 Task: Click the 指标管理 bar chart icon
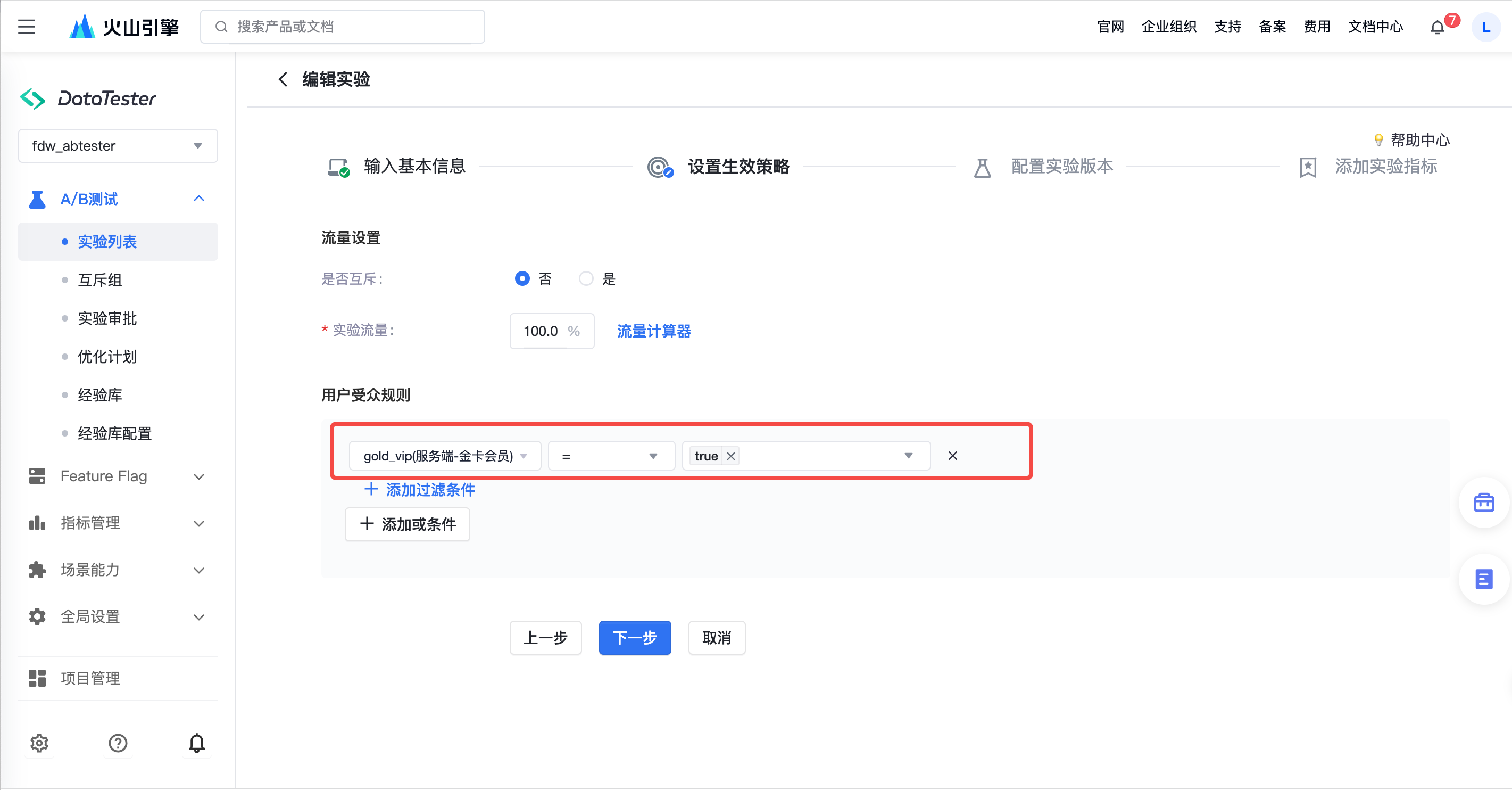pyautogui.click(x=37, y=523)
